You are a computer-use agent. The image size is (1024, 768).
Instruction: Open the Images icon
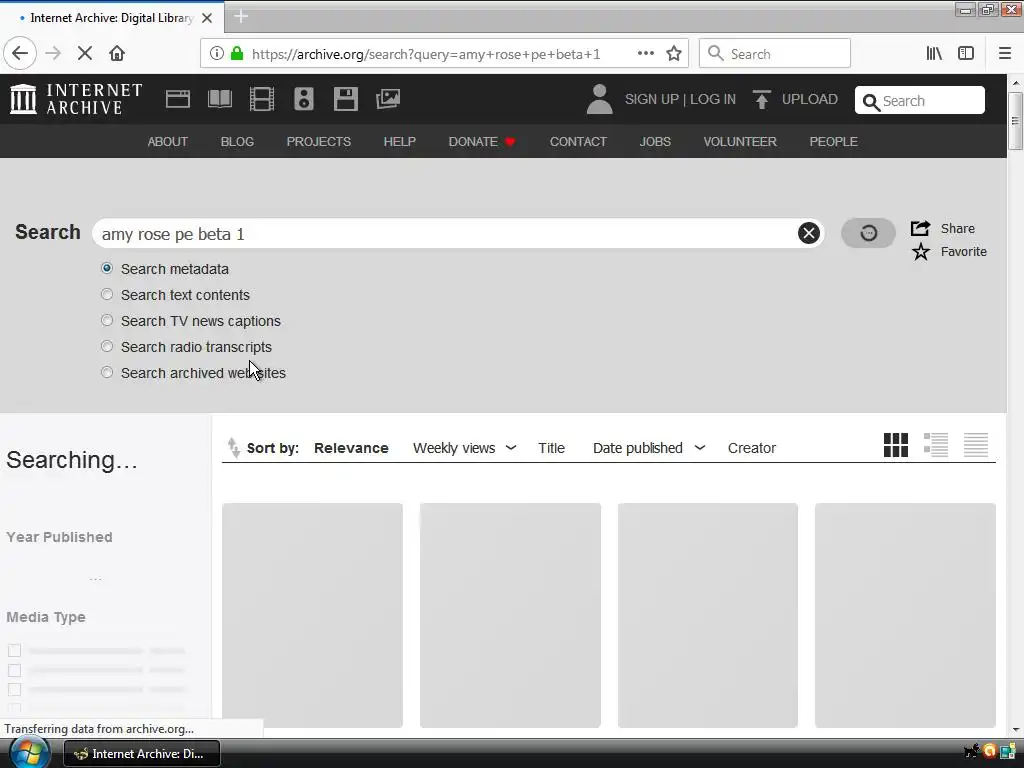tap(388, 99)
